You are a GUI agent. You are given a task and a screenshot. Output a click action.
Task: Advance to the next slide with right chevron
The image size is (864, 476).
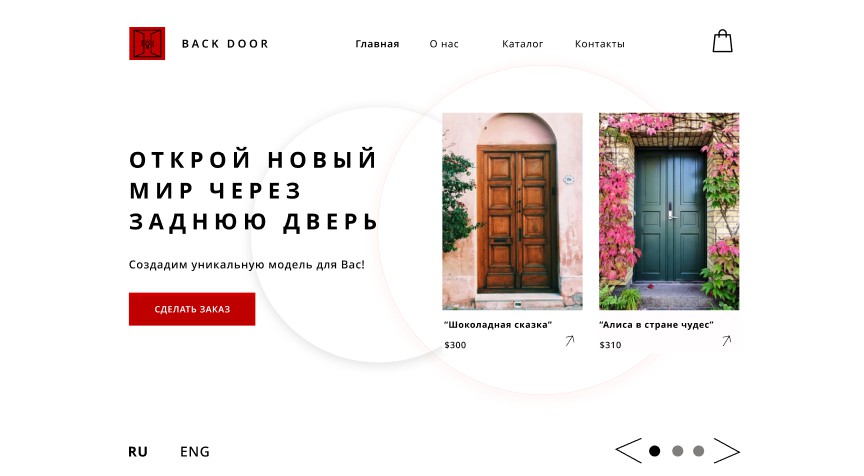[x=727, y=451]
